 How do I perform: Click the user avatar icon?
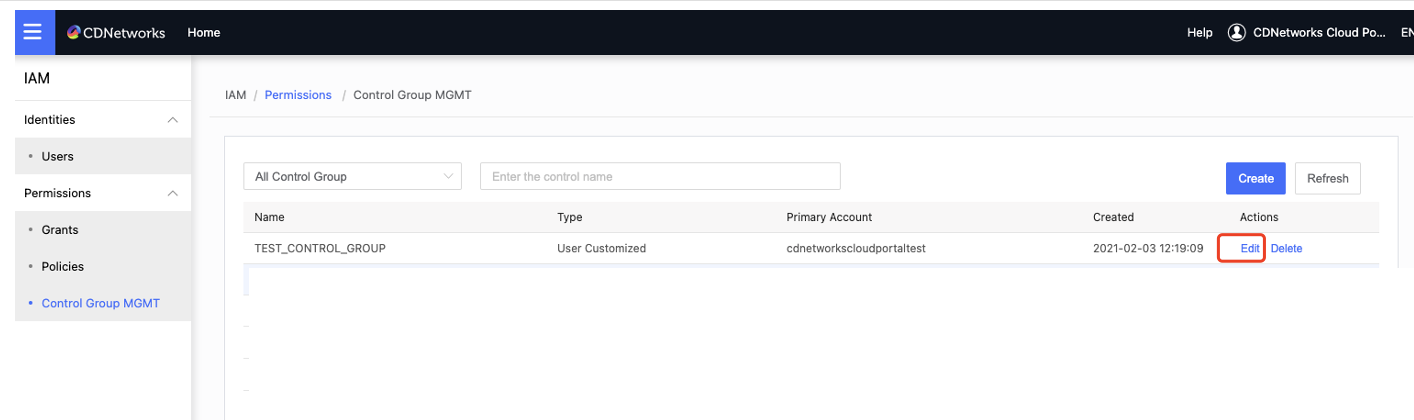[1236, 33]
